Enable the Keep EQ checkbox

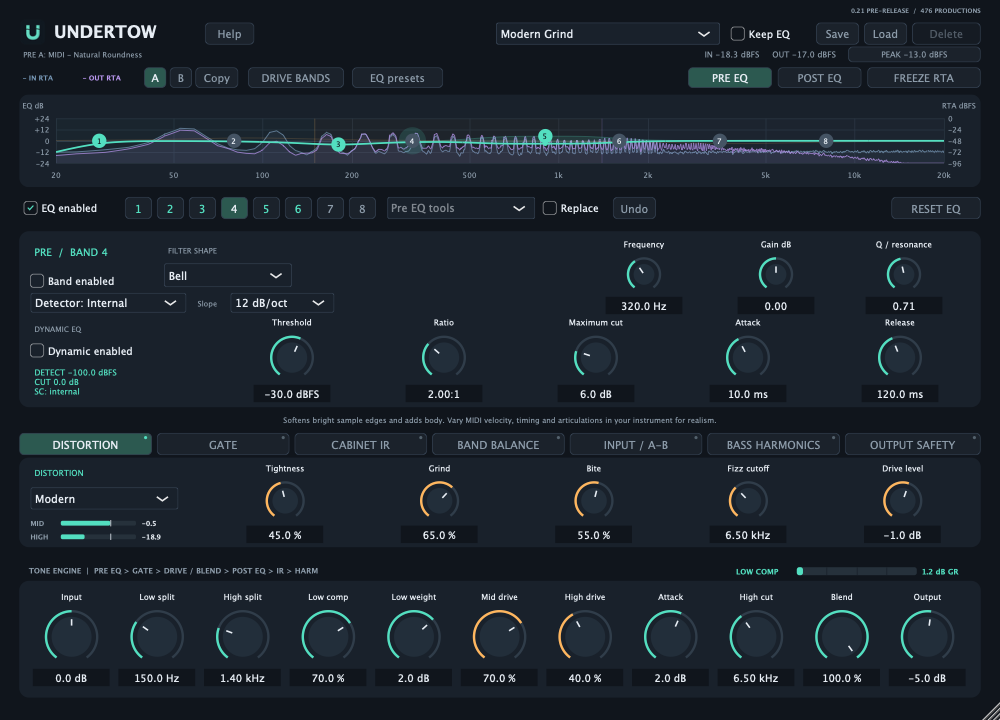click(x=737, y=34)
